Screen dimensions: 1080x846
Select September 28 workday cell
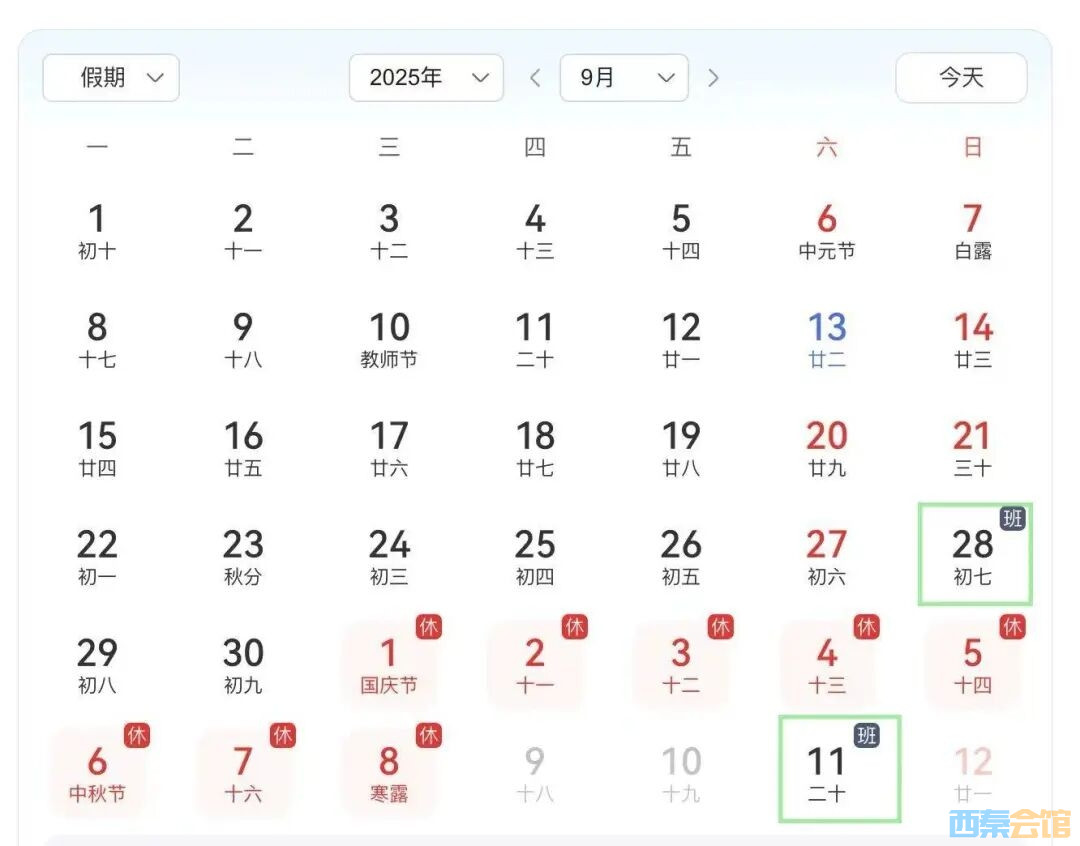pyautogui.click(x=973, y=556)
